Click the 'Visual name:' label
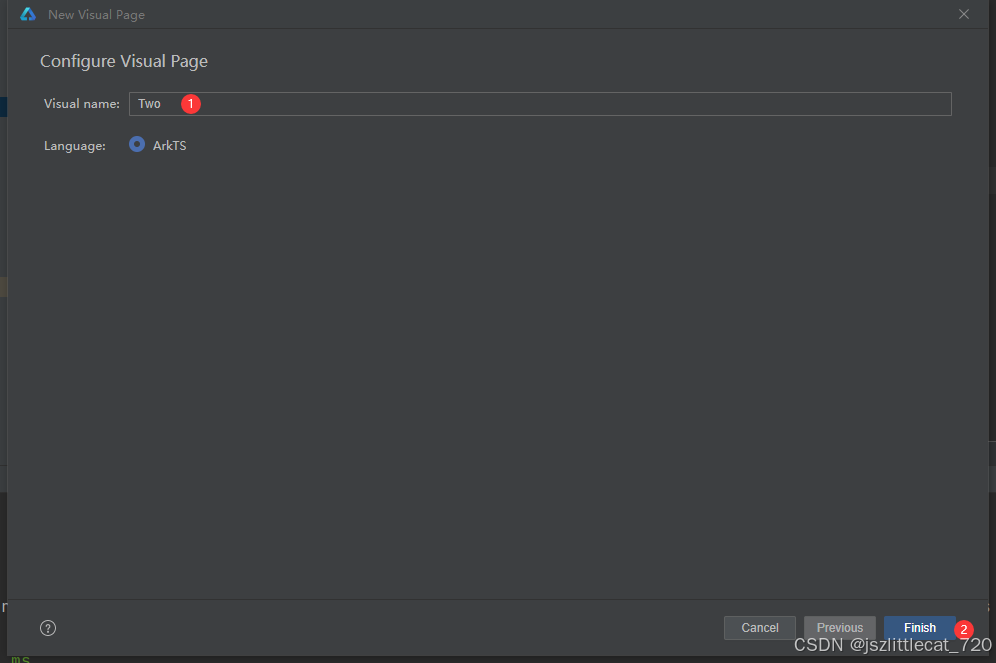 (82, 104)
